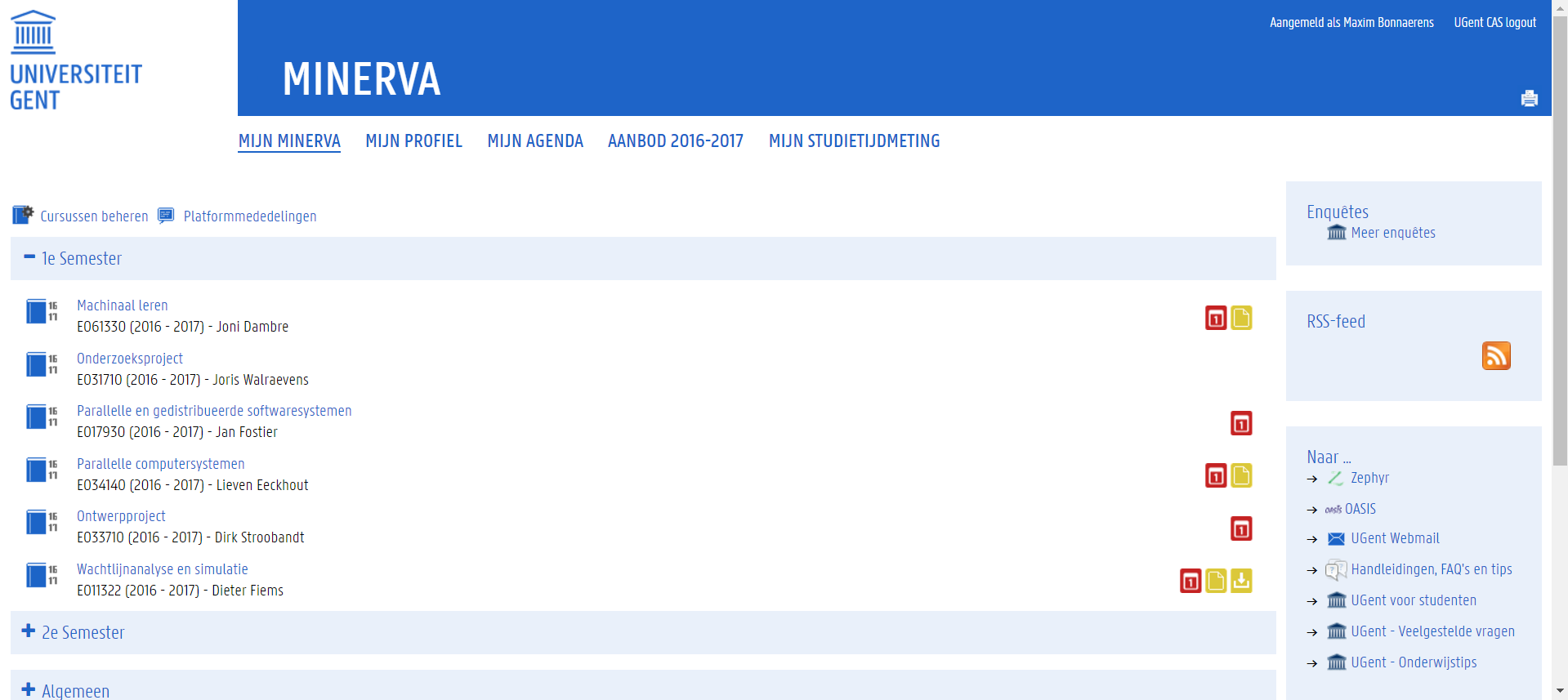The image size is (1568, 700).
Task: Open UGent - Veelgestelde vragen link
Action: (x=1432, y=631)
